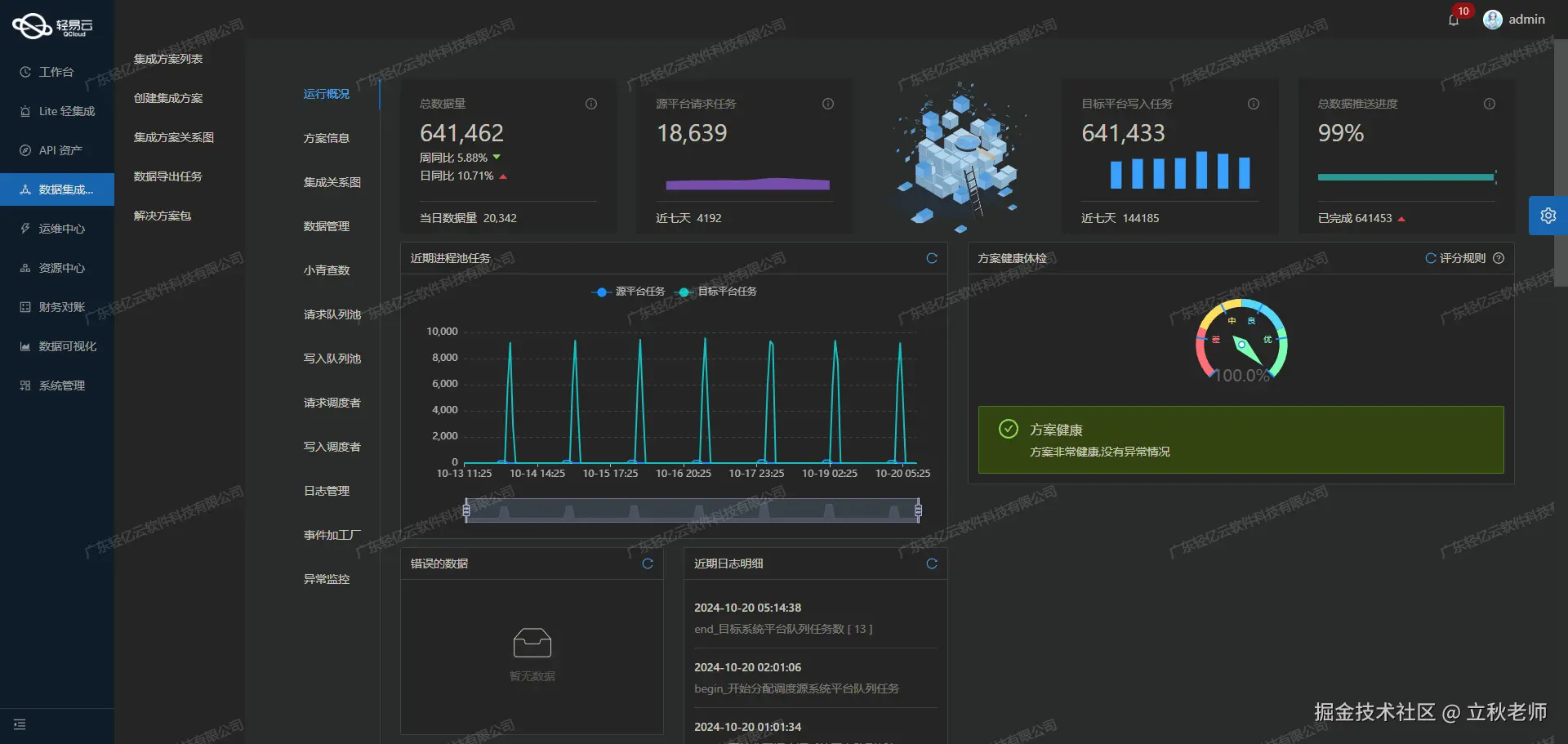Viewport: 1568px width, 744px height.
Task: Select 数据集成 in sidebar
Action: (x=57, y=189)
